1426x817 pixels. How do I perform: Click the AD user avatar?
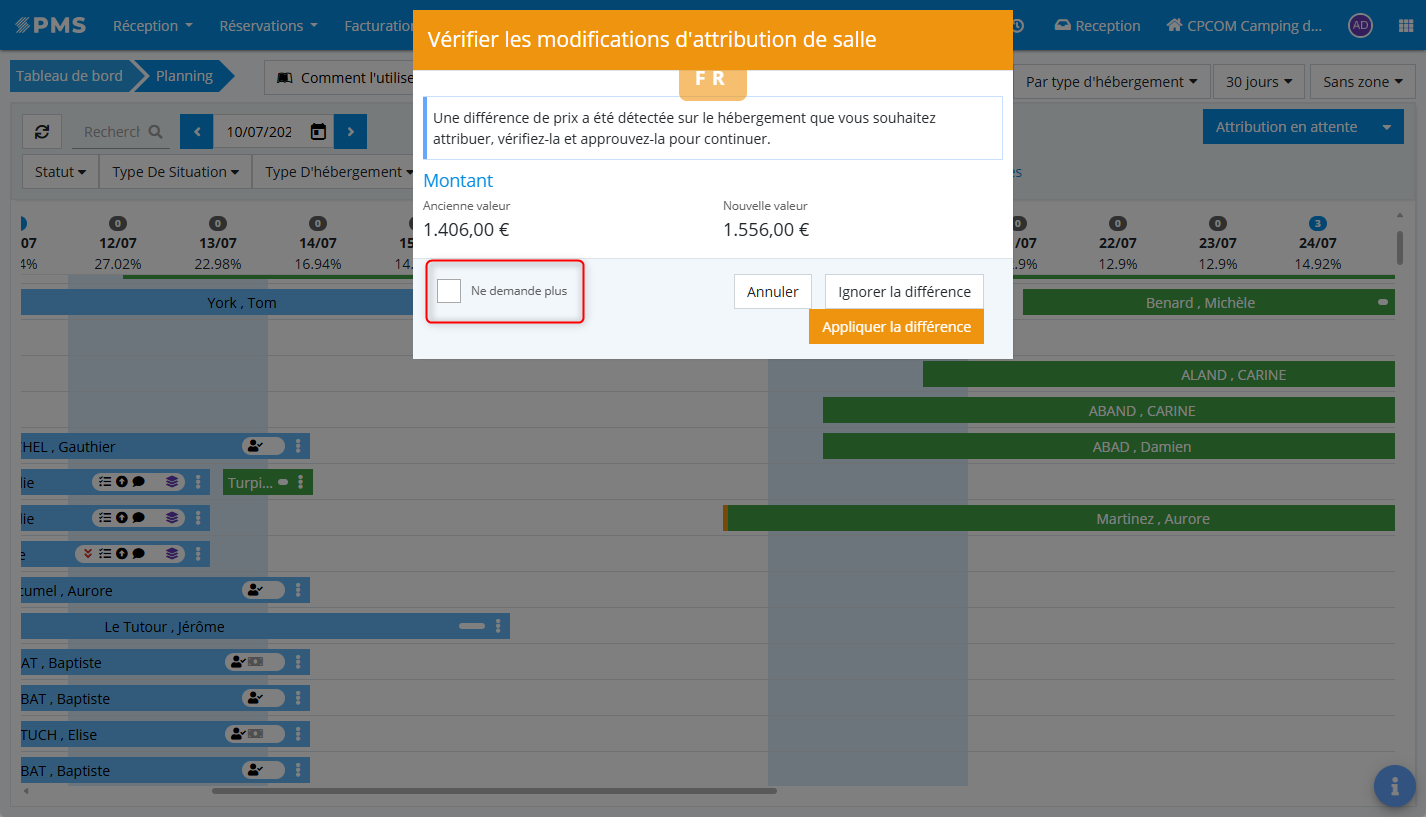pyautogui.click(x=1359, y=26)
